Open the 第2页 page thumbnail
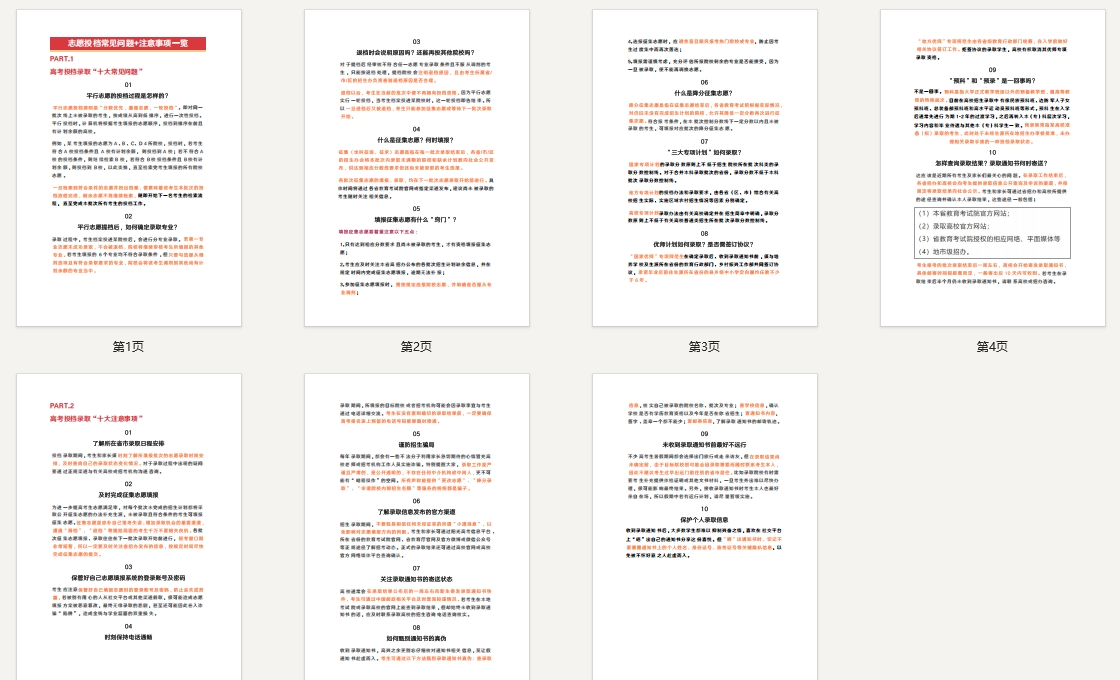 point(416,168)
